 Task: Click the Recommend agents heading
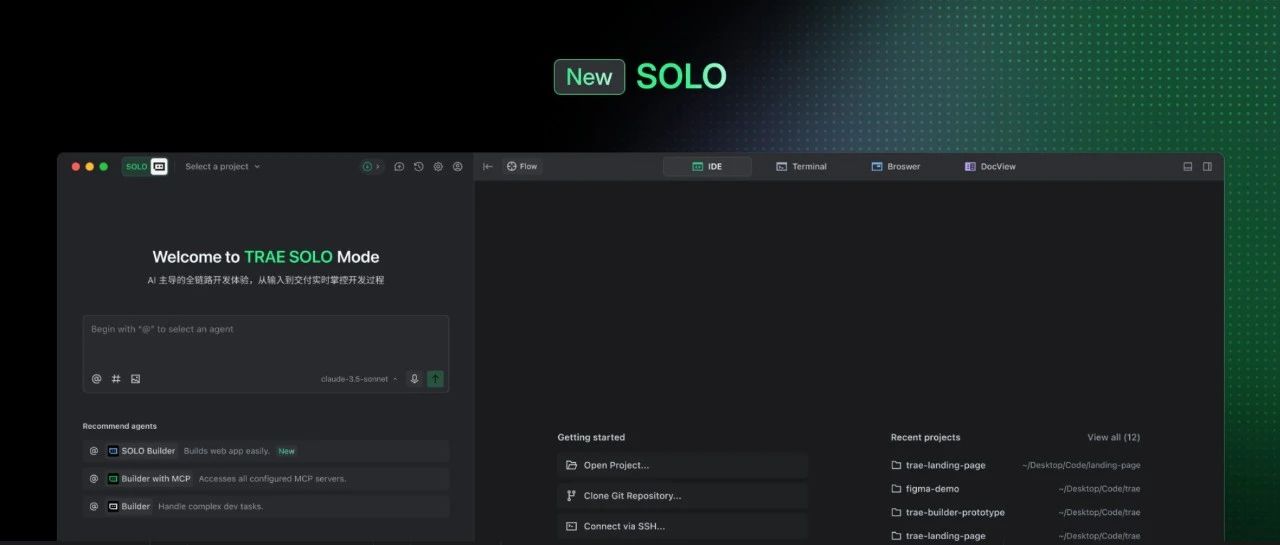[x=119, y=426]
